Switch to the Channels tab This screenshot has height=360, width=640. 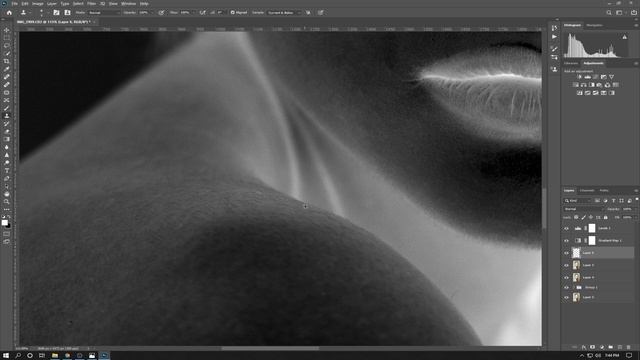(x=587, y=191)
